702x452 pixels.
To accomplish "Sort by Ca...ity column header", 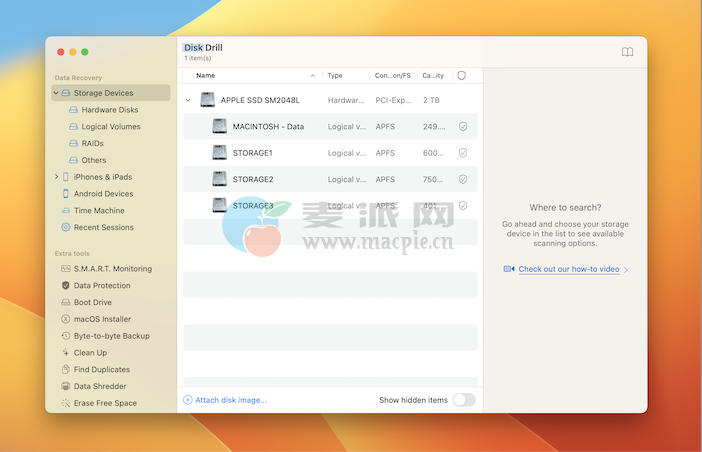I will 433,75.
